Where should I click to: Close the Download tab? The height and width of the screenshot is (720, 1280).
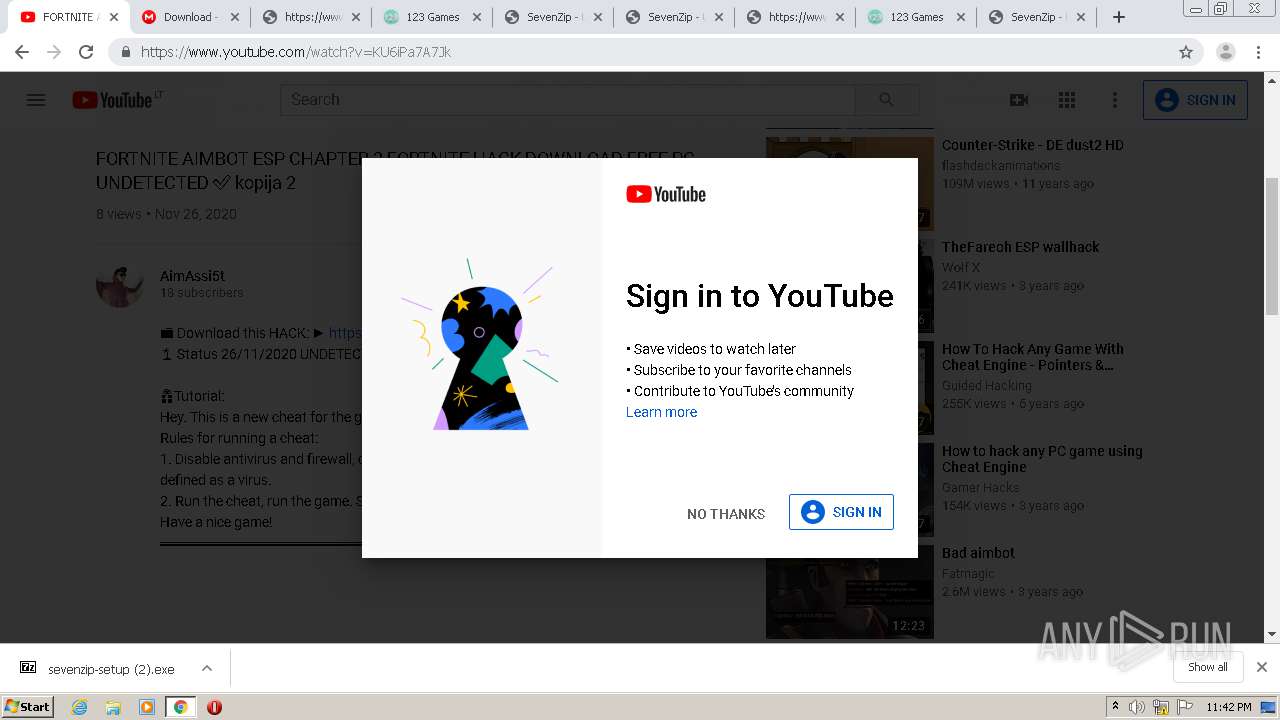235,17
